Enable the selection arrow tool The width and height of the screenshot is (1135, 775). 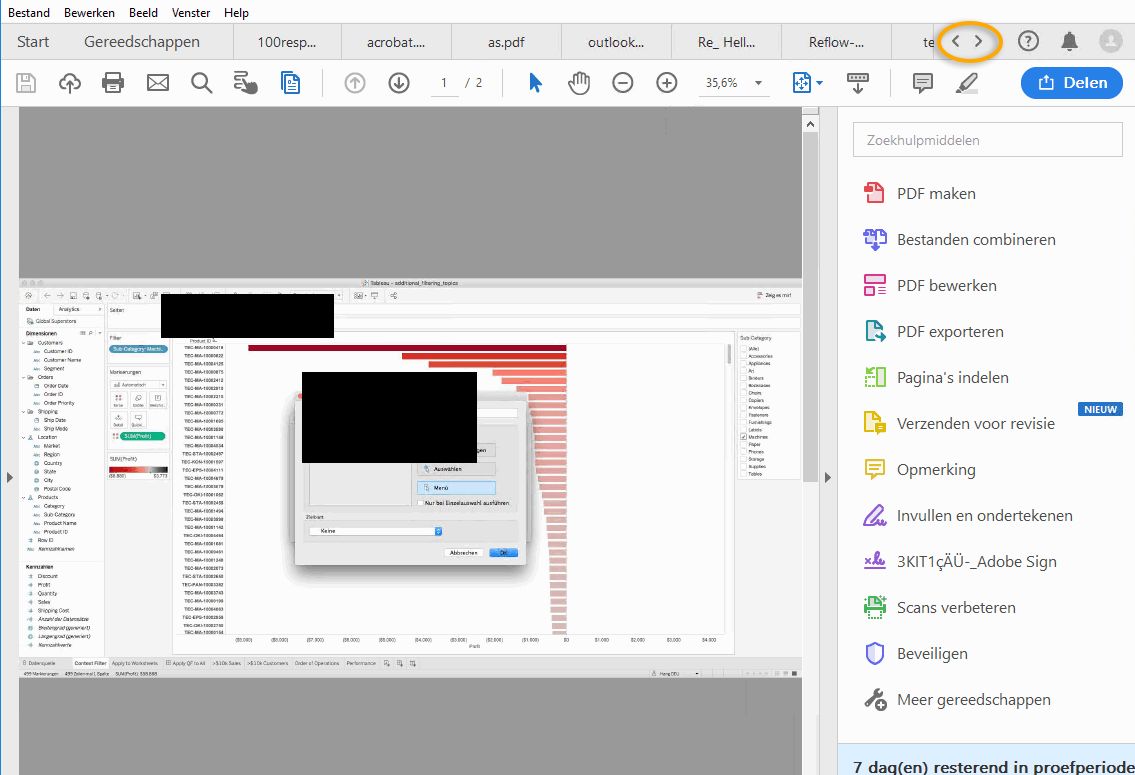[535, 83]
